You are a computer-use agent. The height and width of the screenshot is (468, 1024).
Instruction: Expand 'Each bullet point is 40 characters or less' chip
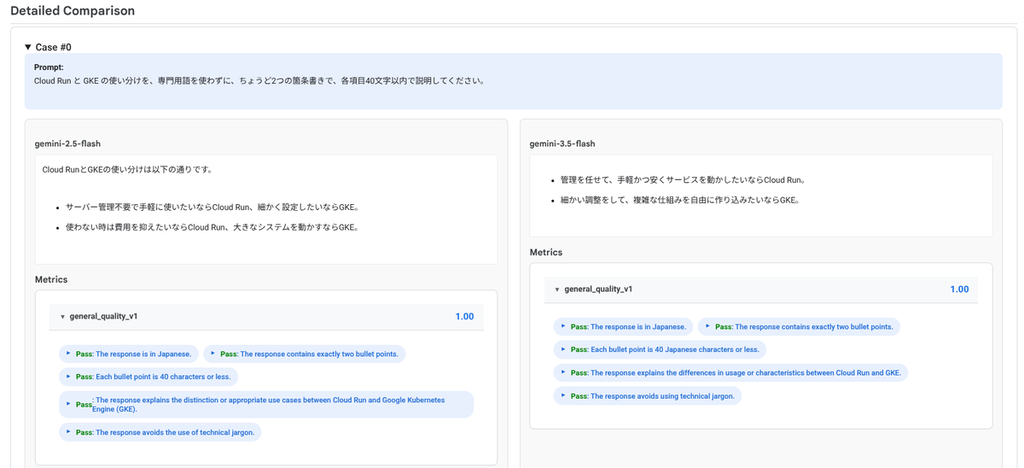148,377
